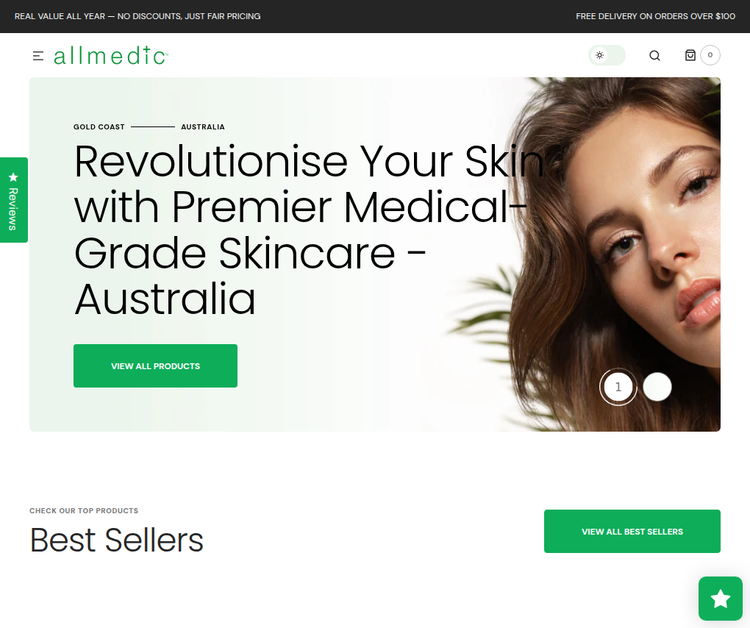Click the View All Best Sellers button
This screenshot has height=628, width=750.
coord(632,531)
